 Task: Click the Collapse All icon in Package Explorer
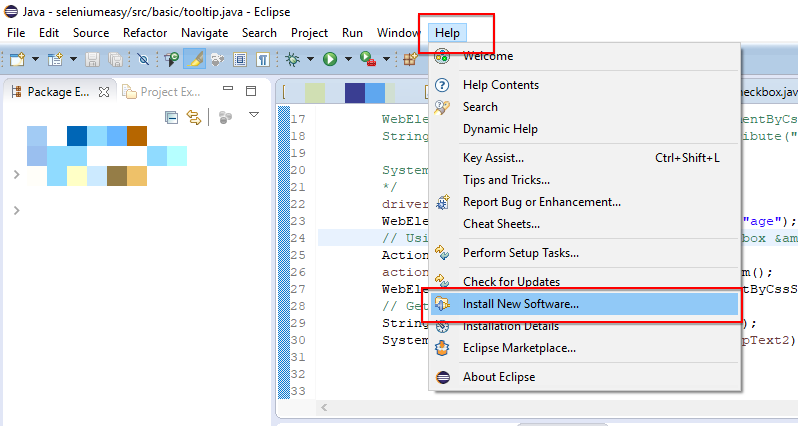click(x=172, y=118)
